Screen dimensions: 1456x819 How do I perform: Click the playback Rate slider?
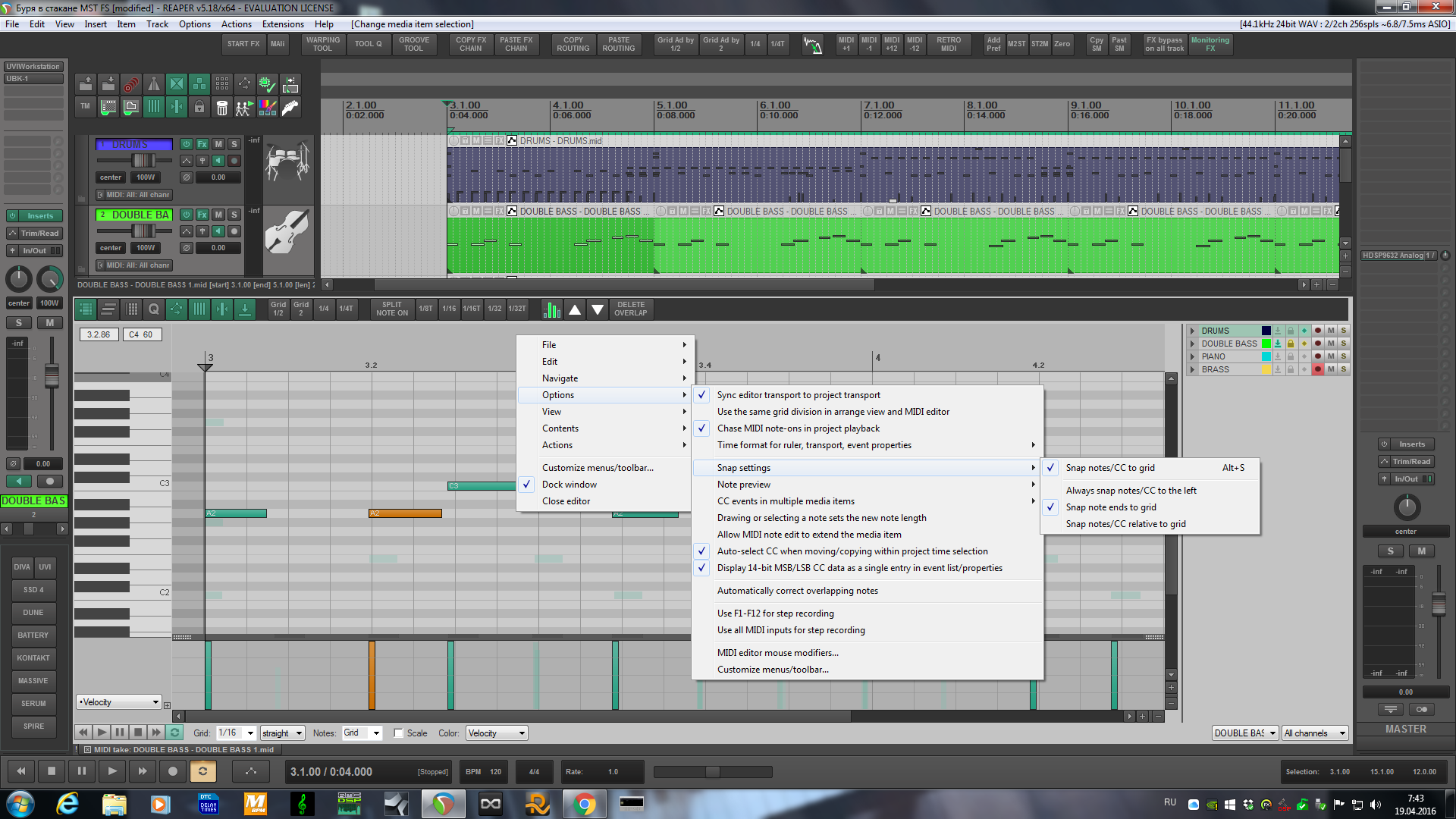coord(712,772)
